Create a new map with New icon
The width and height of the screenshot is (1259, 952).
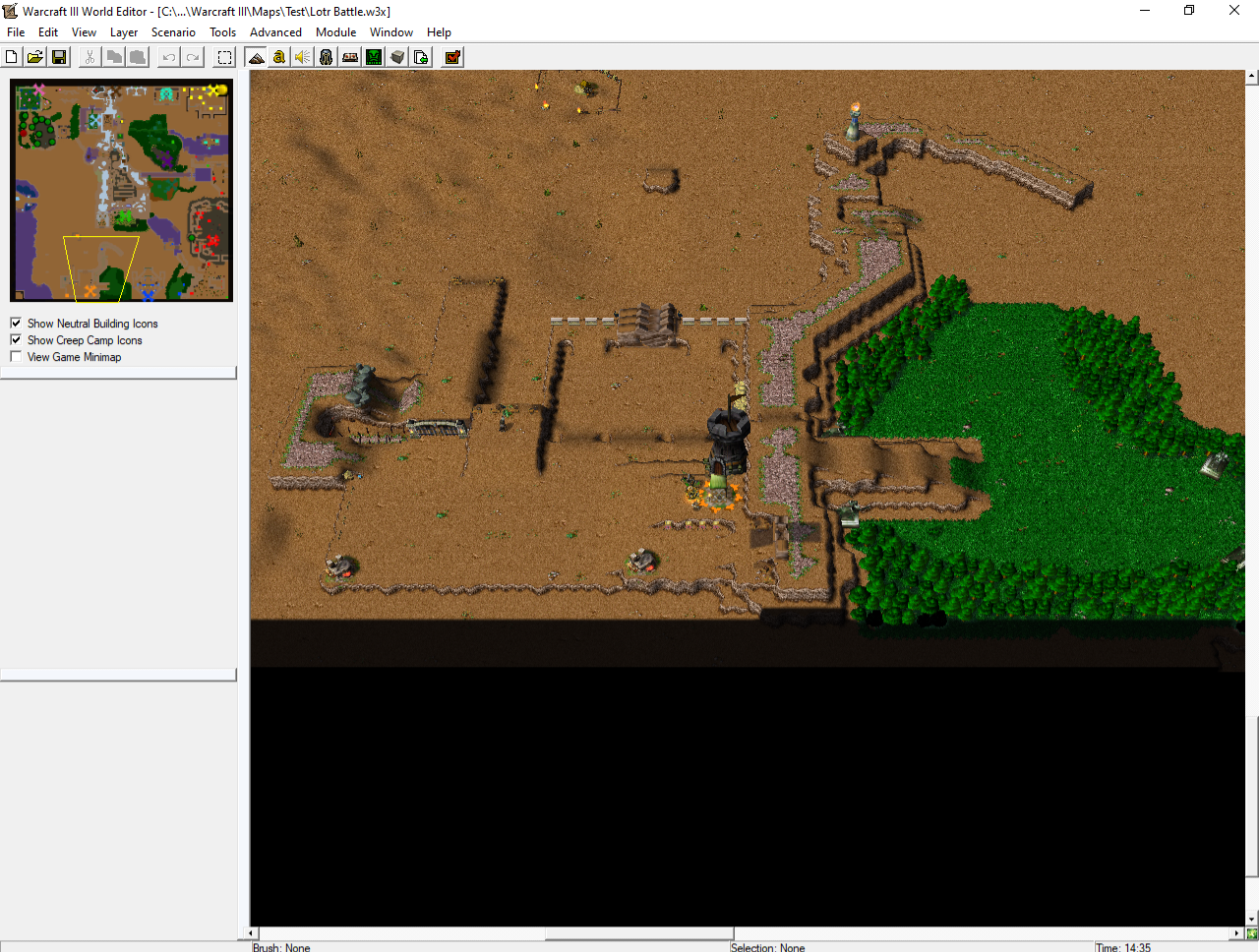click(12, 57)
